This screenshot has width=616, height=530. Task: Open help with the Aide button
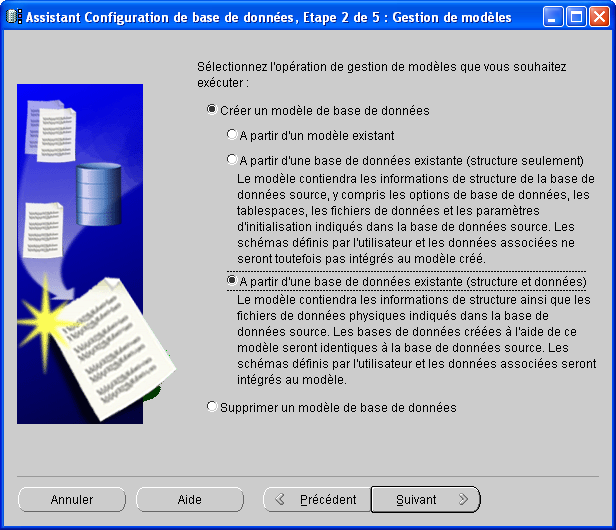pyautogui.click(x=190, y=499)
